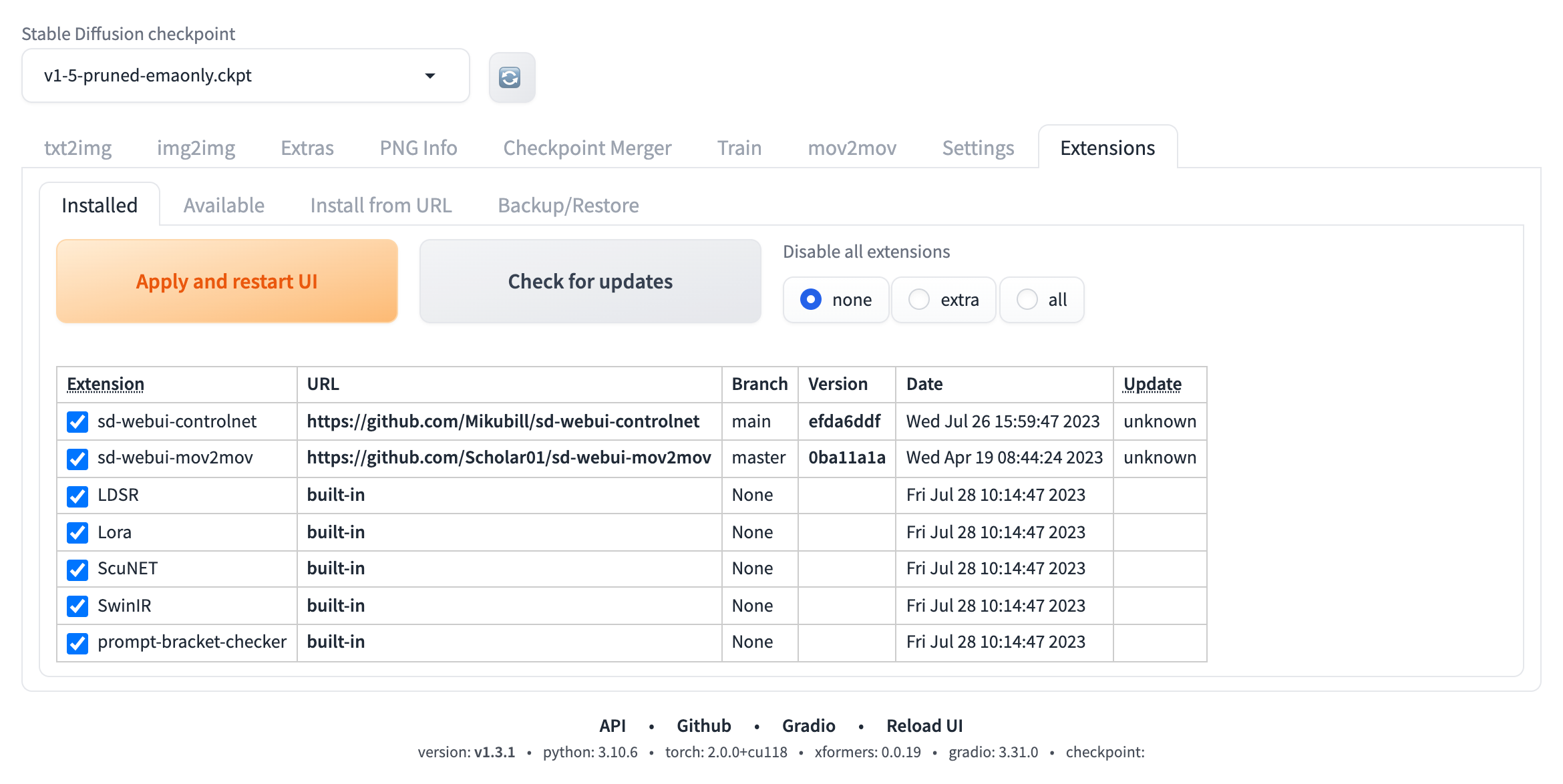Open the Stable Diffusion checkpoint dropdown
The height and width of the screenshot is (784, 1563).
pyautogui.click(x=245, y=75)
